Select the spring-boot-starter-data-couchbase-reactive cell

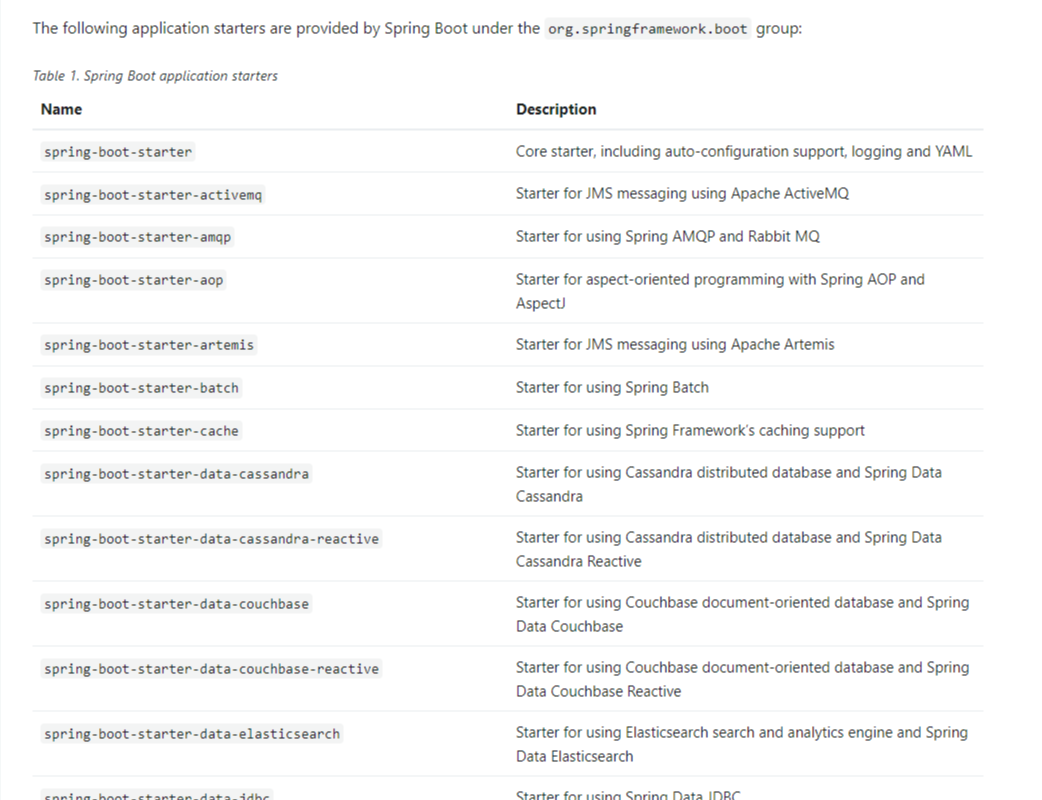pos(211,669)
